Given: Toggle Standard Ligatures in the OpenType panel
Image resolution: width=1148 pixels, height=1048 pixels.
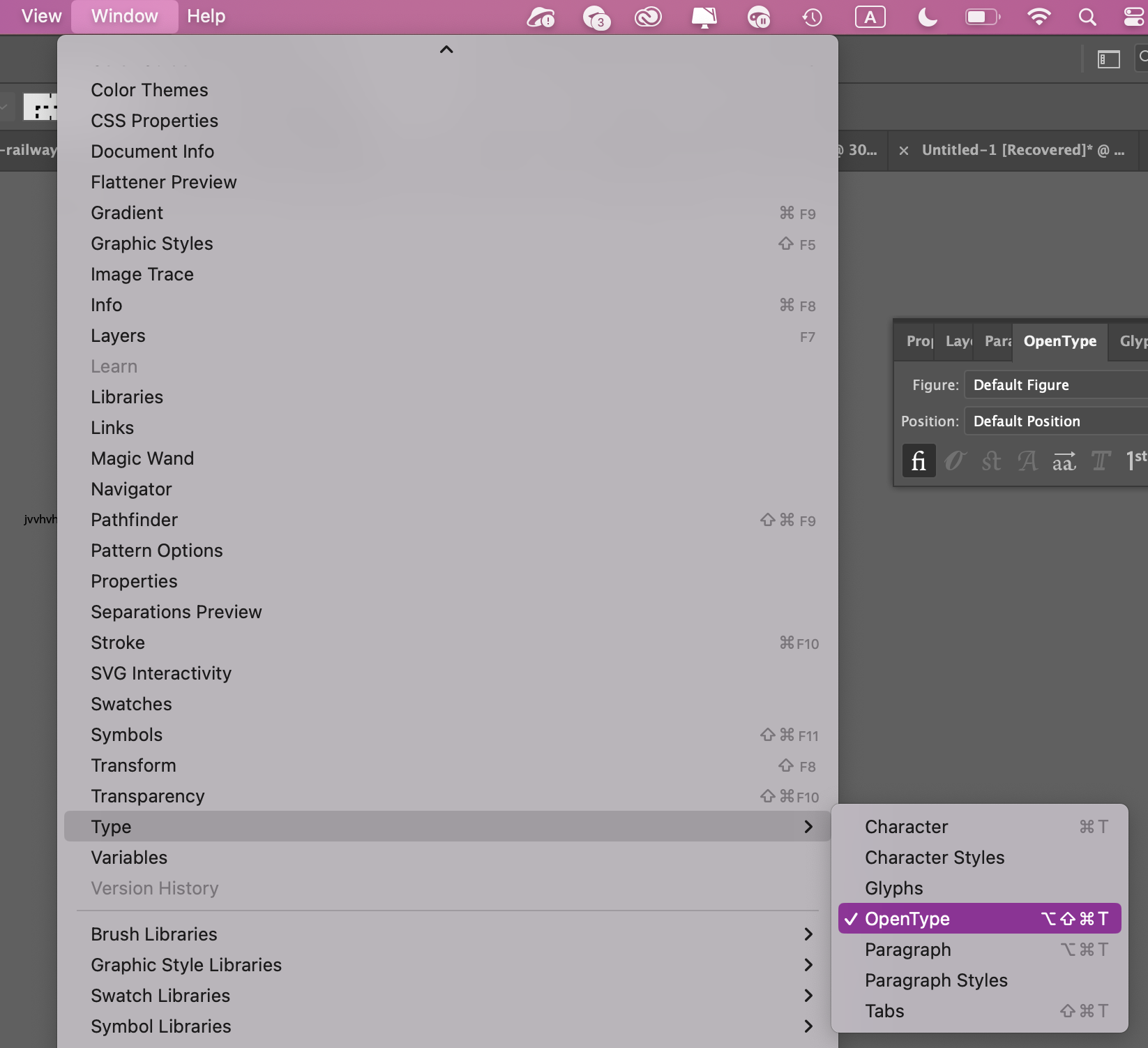Looking at the screenshot, I should point(919,461).
